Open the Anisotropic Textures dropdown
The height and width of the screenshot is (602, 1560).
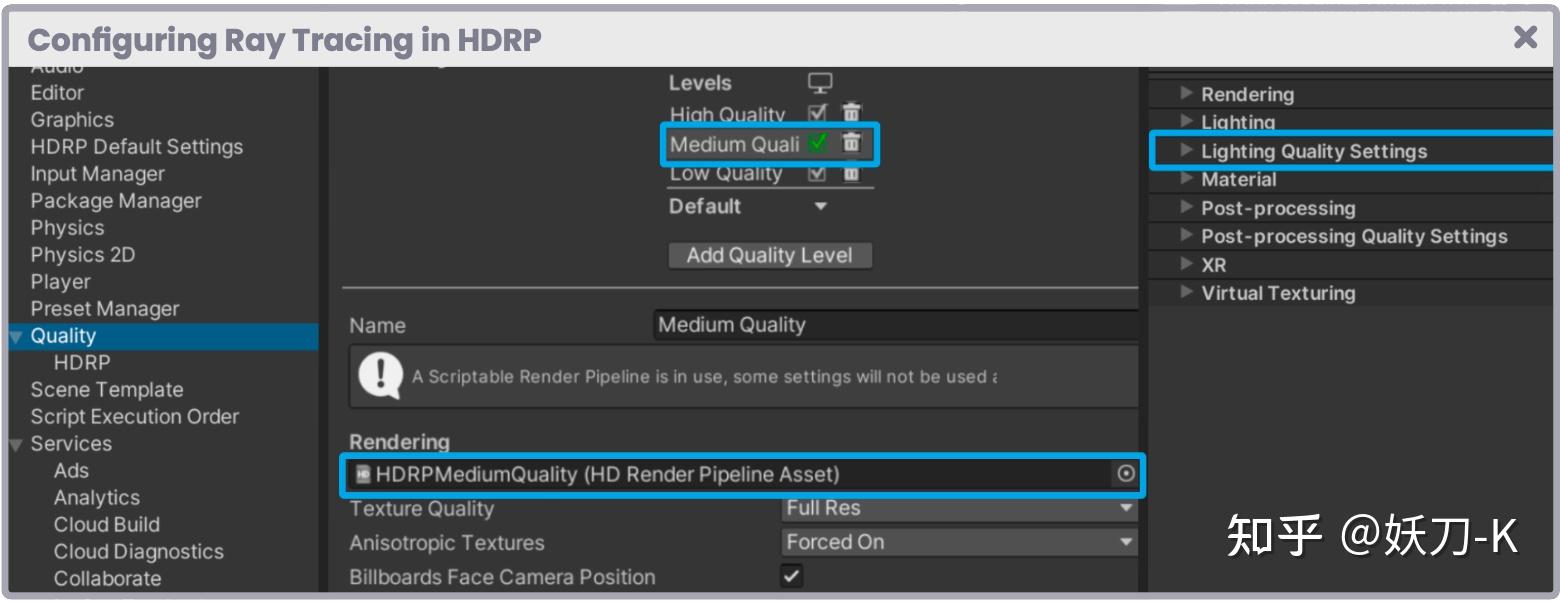958,542
